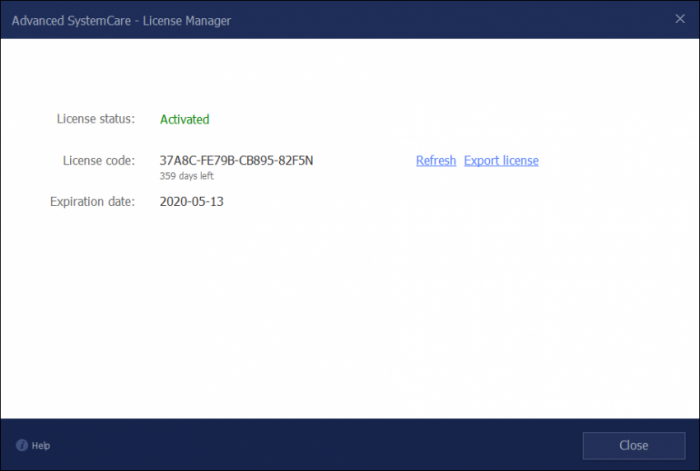The height and width of the screenshot is (471, 700).
Task: Close the License Manager window with X
Action: pyautogui.click(x=679, y=19)
